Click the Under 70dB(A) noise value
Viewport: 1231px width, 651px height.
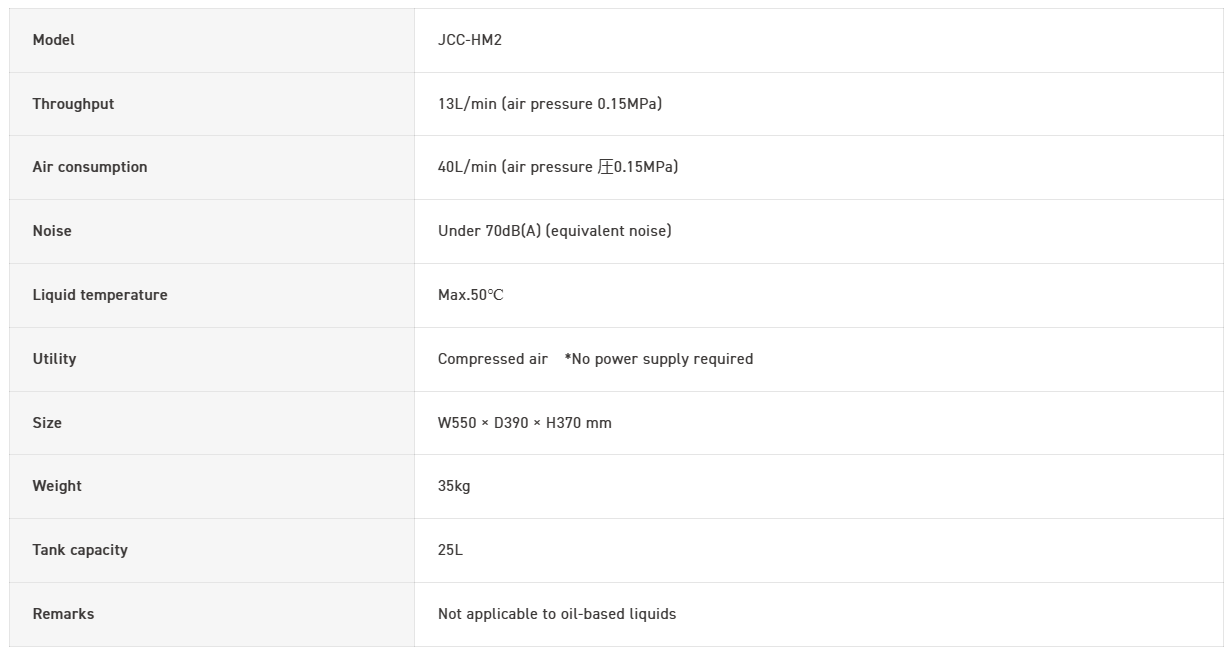point(554,231)
